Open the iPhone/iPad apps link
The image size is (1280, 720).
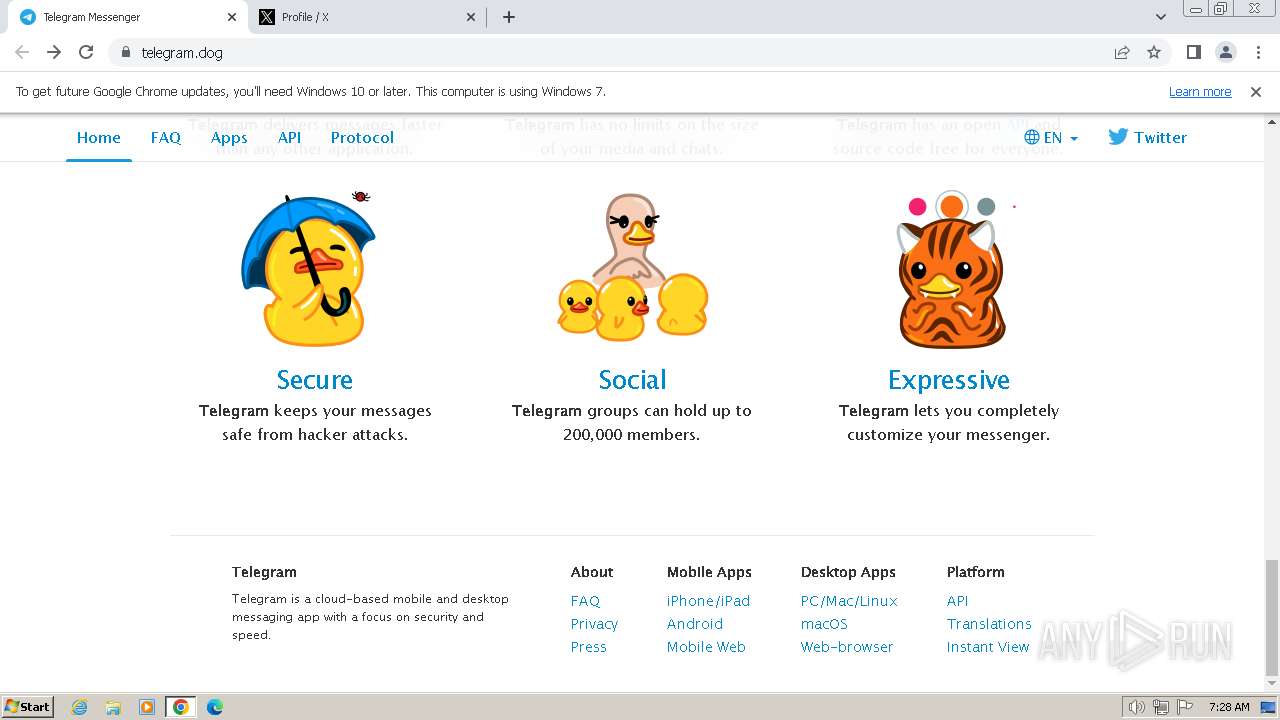(x=708, y=601)
